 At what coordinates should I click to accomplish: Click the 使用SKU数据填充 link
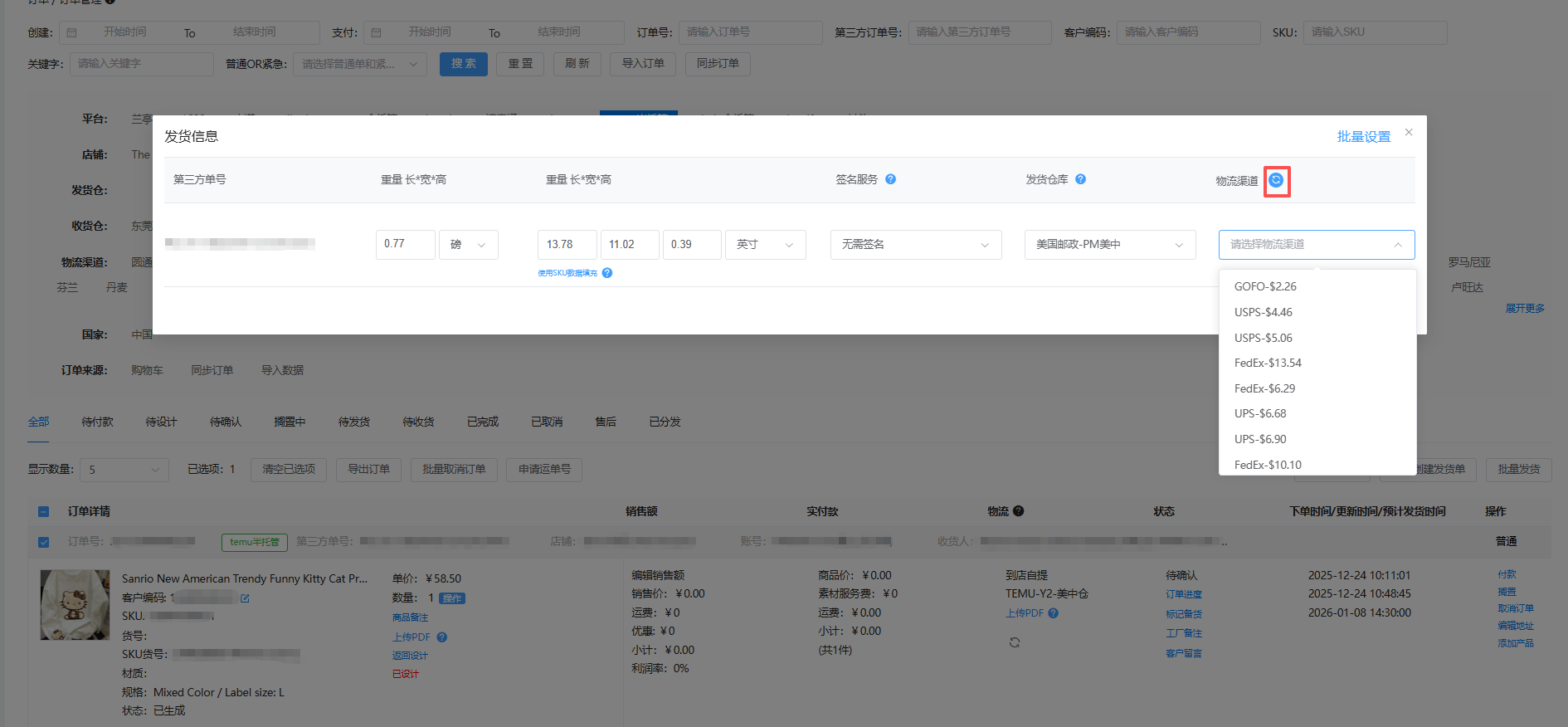click(567, 273)
